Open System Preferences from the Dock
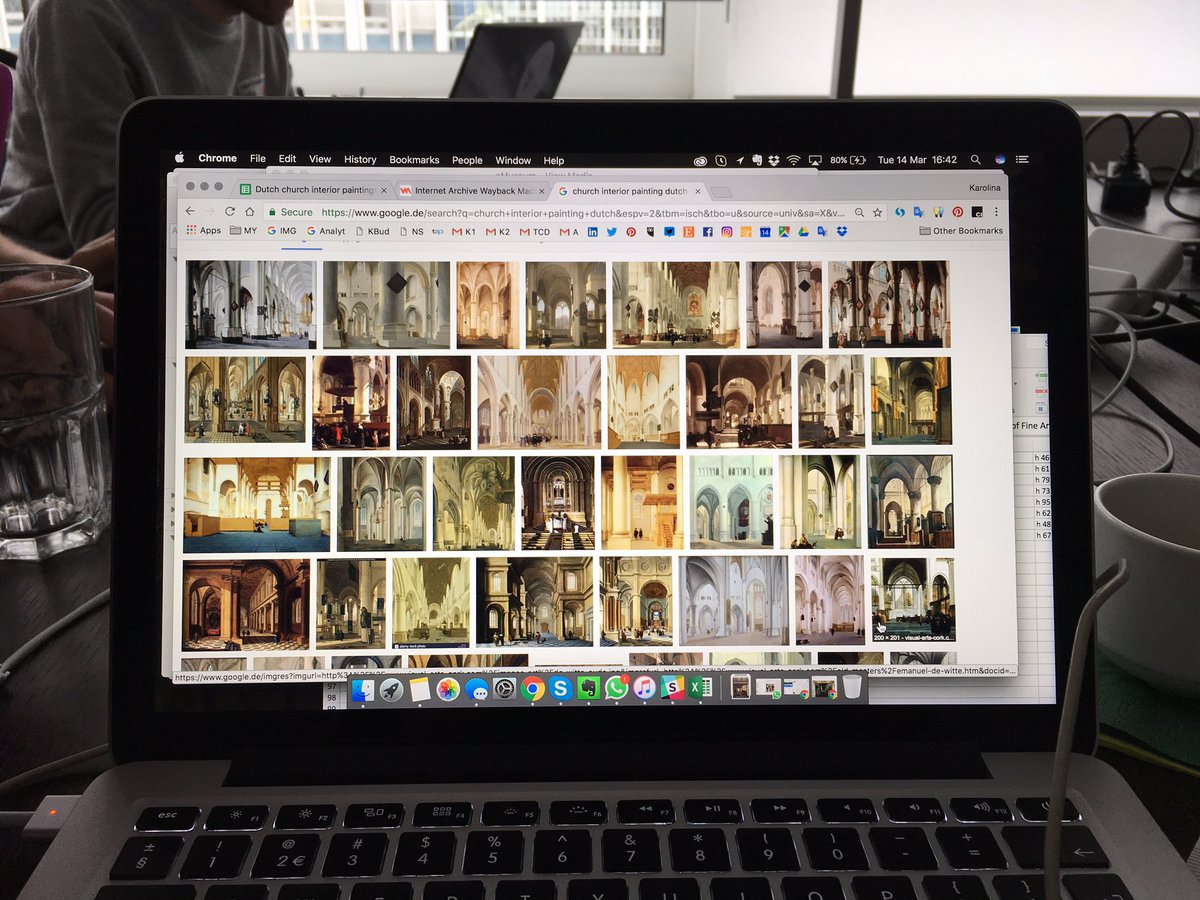This screenshot has height=900, width=1200. click(504, 689)
